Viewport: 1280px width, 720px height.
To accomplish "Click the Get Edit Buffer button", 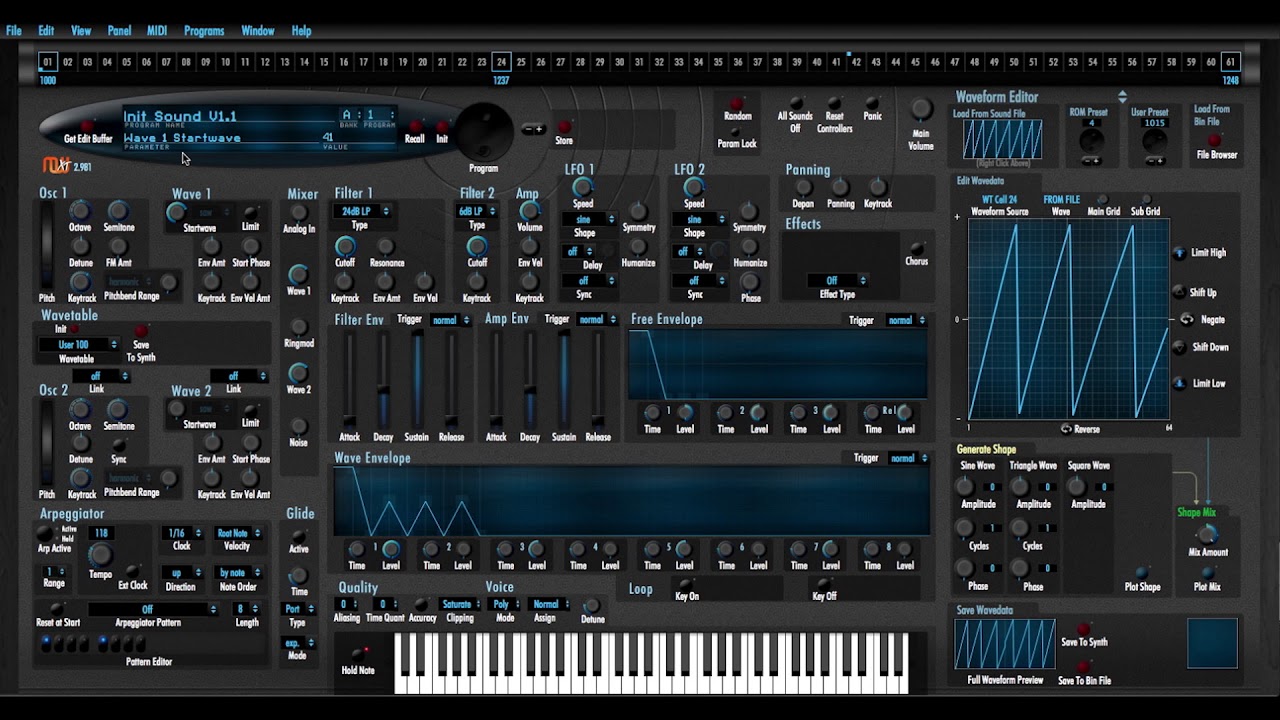I will click(x=88, y=127).
